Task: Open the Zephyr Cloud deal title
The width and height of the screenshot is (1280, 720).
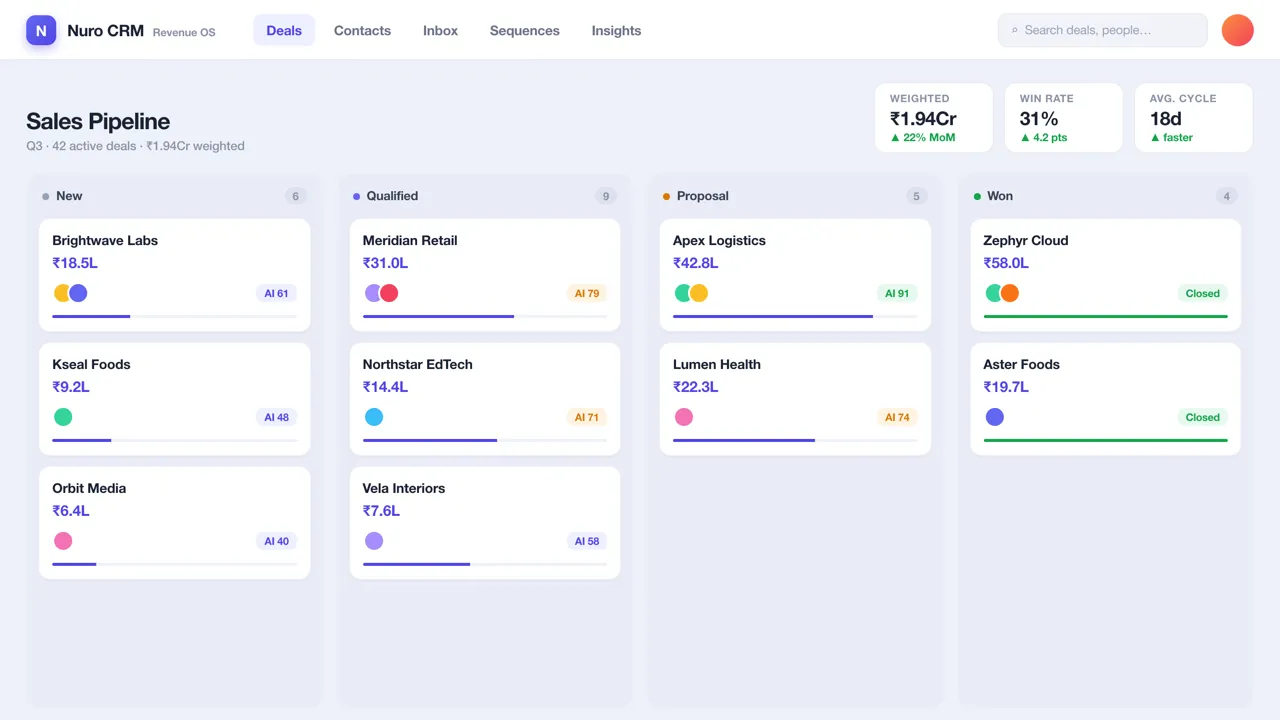Action: click(x=1026, y=240)
